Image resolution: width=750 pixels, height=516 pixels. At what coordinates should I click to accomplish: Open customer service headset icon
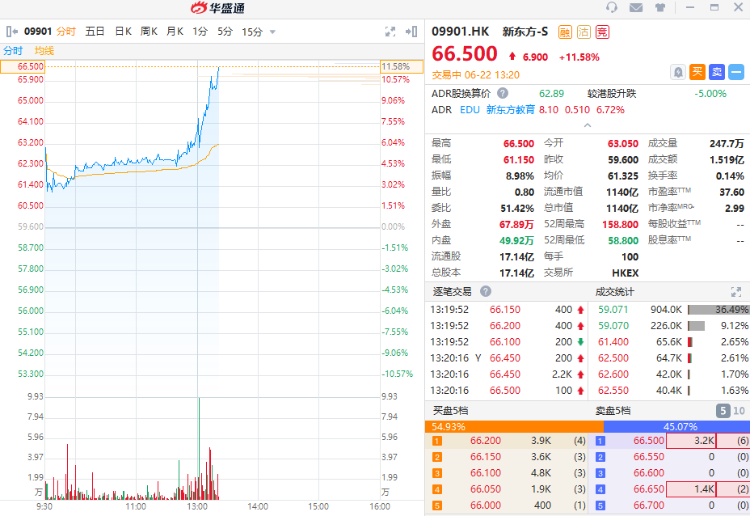611,8
